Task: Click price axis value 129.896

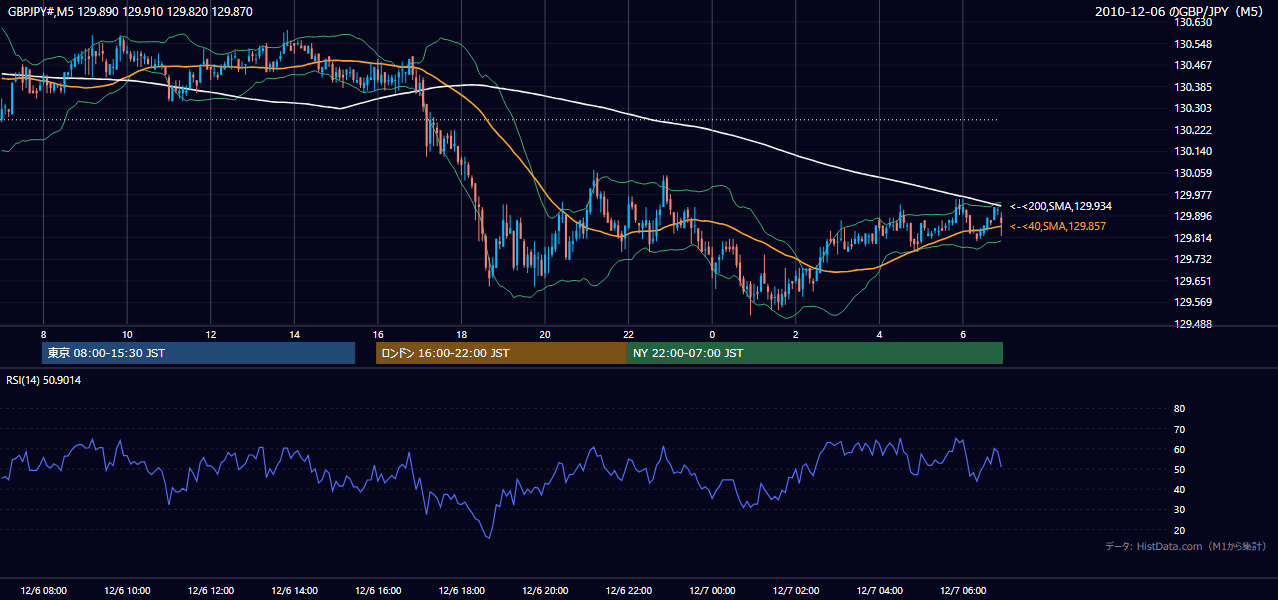Action: (1192, 216)
